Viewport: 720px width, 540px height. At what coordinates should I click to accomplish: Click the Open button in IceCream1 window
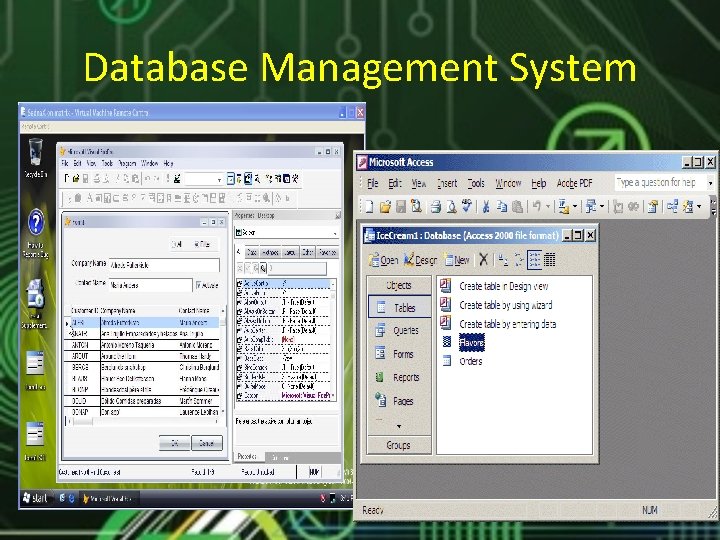tap(383, 260)
